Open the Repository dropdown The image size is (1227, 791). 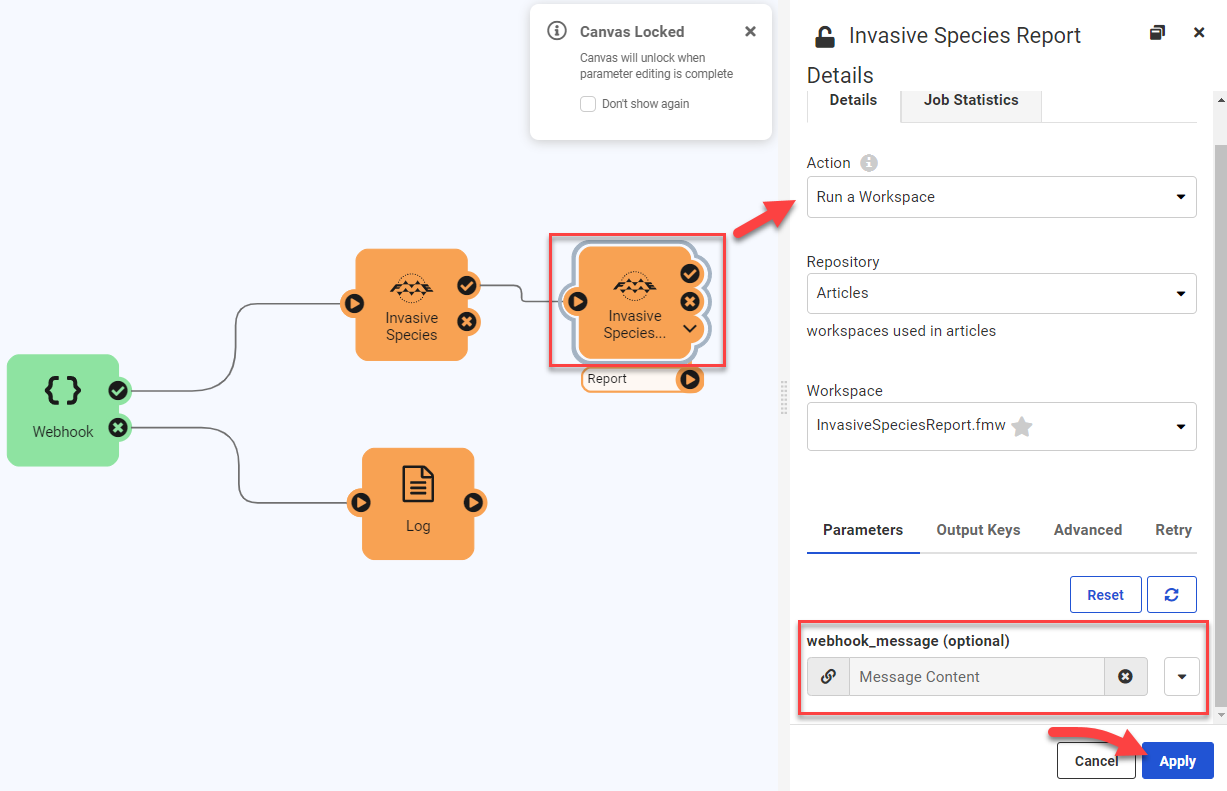point(1001,293)
